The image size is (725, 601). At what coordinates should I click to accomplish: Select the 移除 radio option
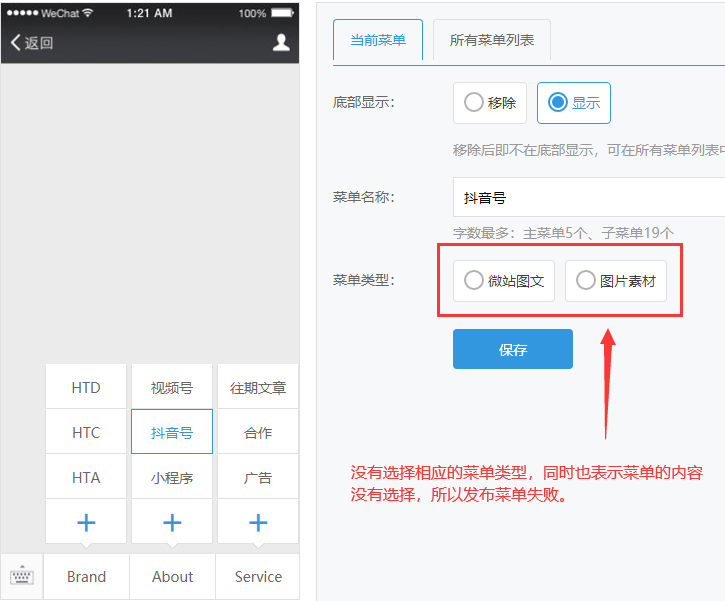[x=490, y=103]
